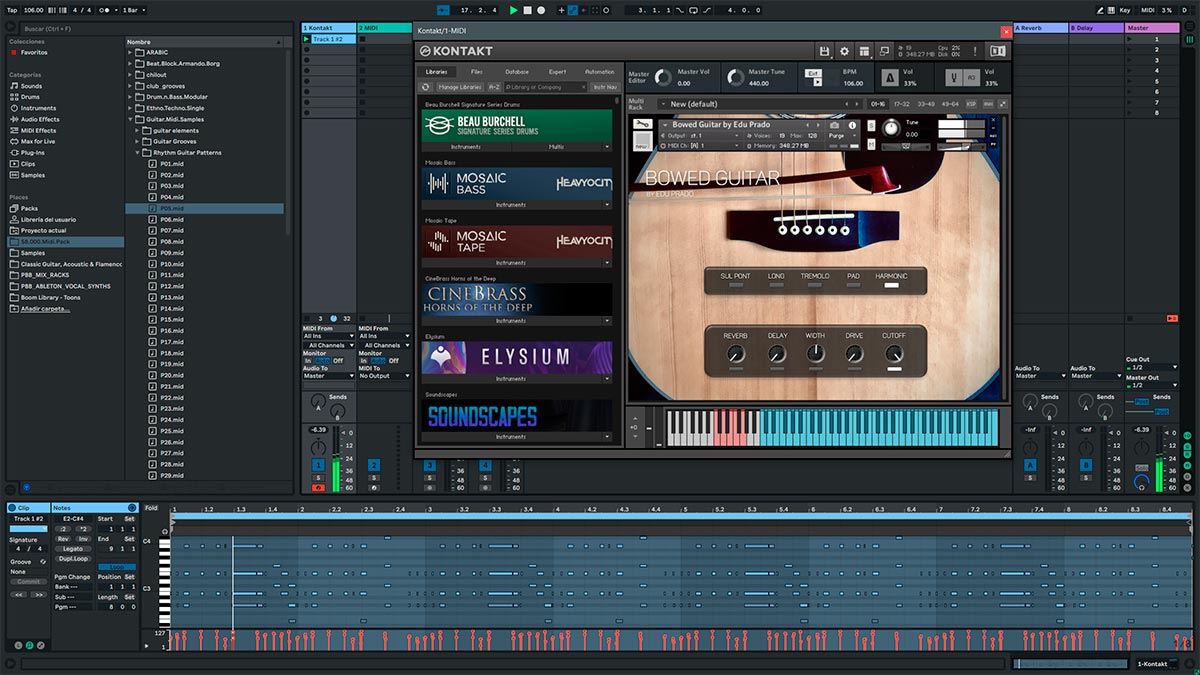Open Kontakt's save/load floppy disk menu
This screenshot has width=1200, height=675.
click(x=824, y=51)
